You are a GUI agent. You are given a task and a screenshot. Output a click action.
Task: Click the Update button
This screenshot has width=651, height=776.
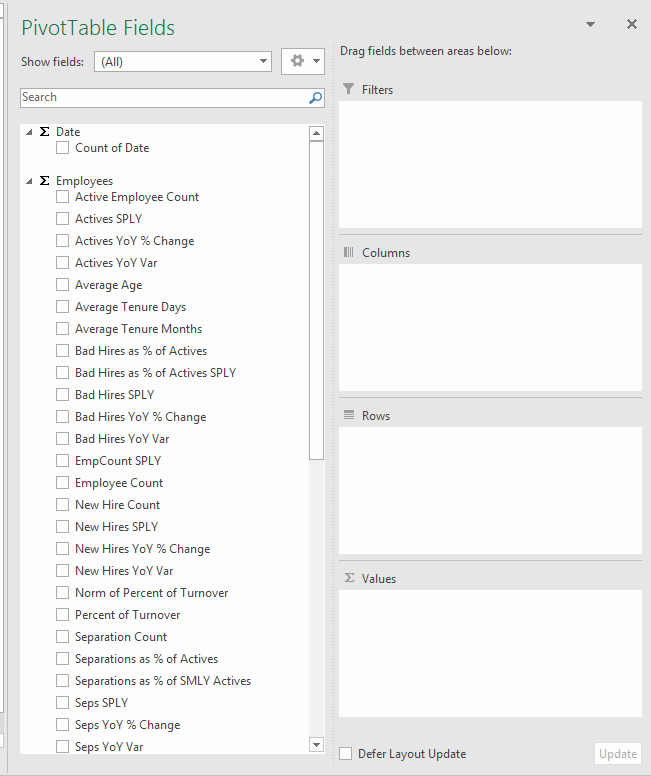click(617, 754)
